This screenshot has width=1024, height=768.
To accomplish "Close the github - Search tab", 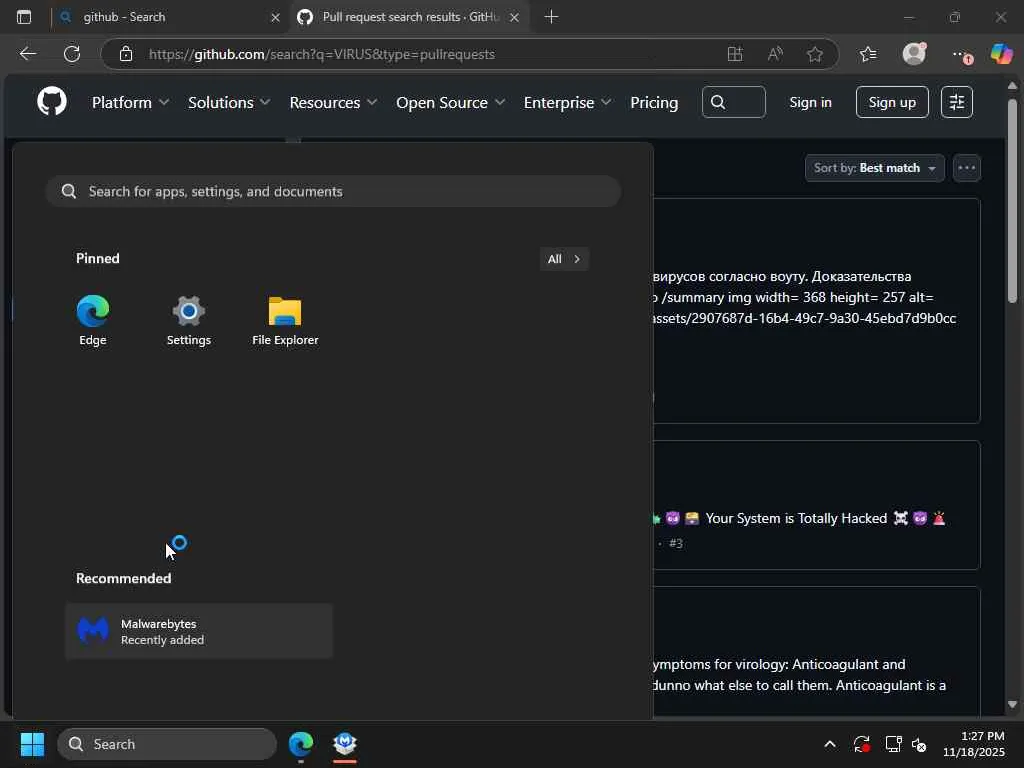I will [276, 18].
